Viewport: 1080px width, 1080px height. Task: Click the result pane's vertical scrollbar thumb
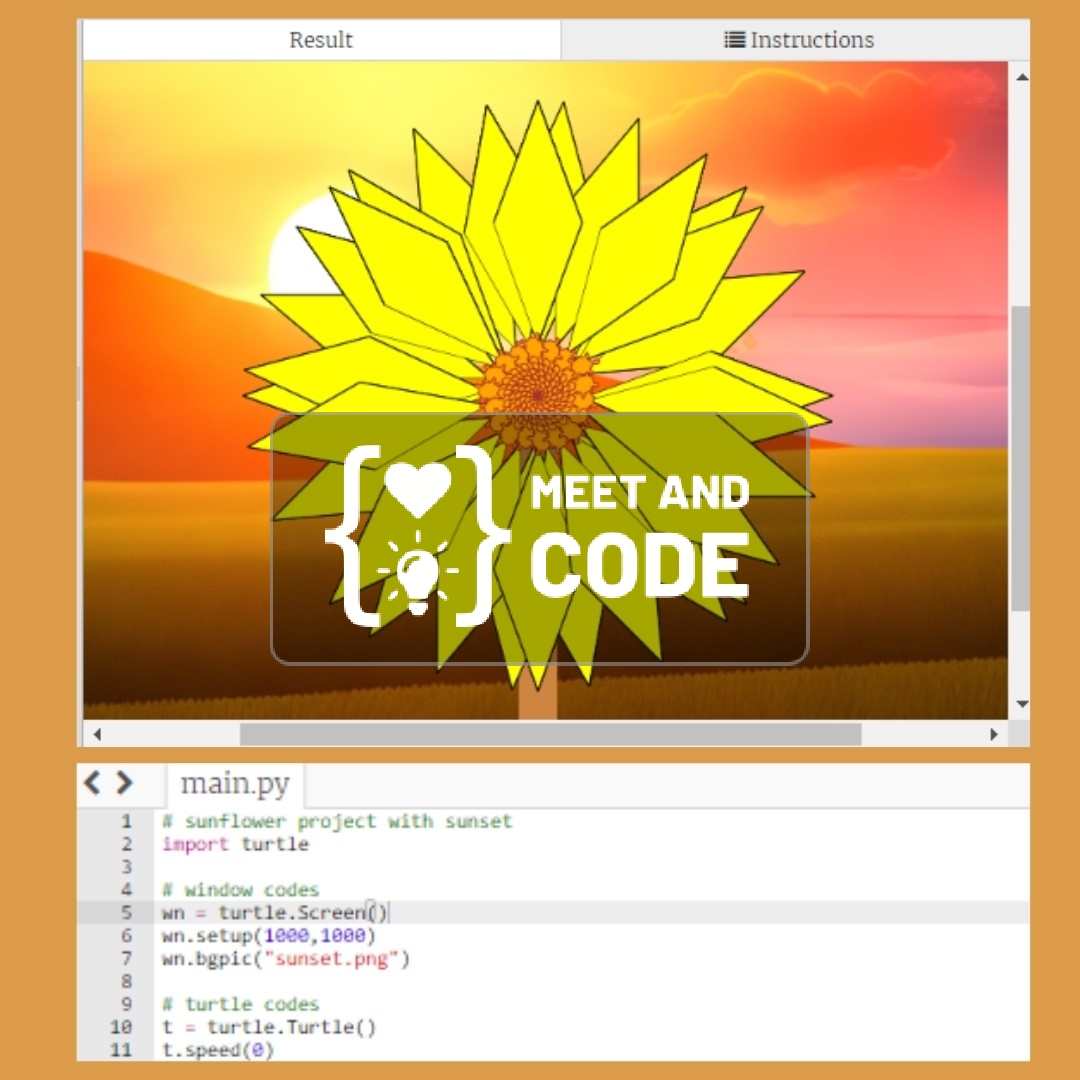point(1021,458)
